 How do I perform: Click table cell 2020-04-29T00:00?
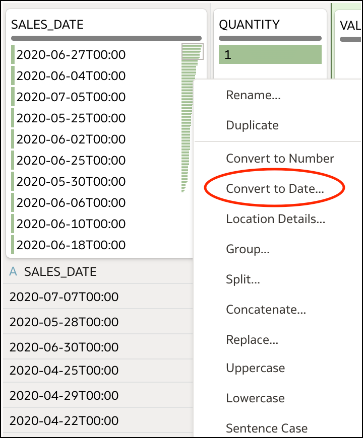coord(98,395)
